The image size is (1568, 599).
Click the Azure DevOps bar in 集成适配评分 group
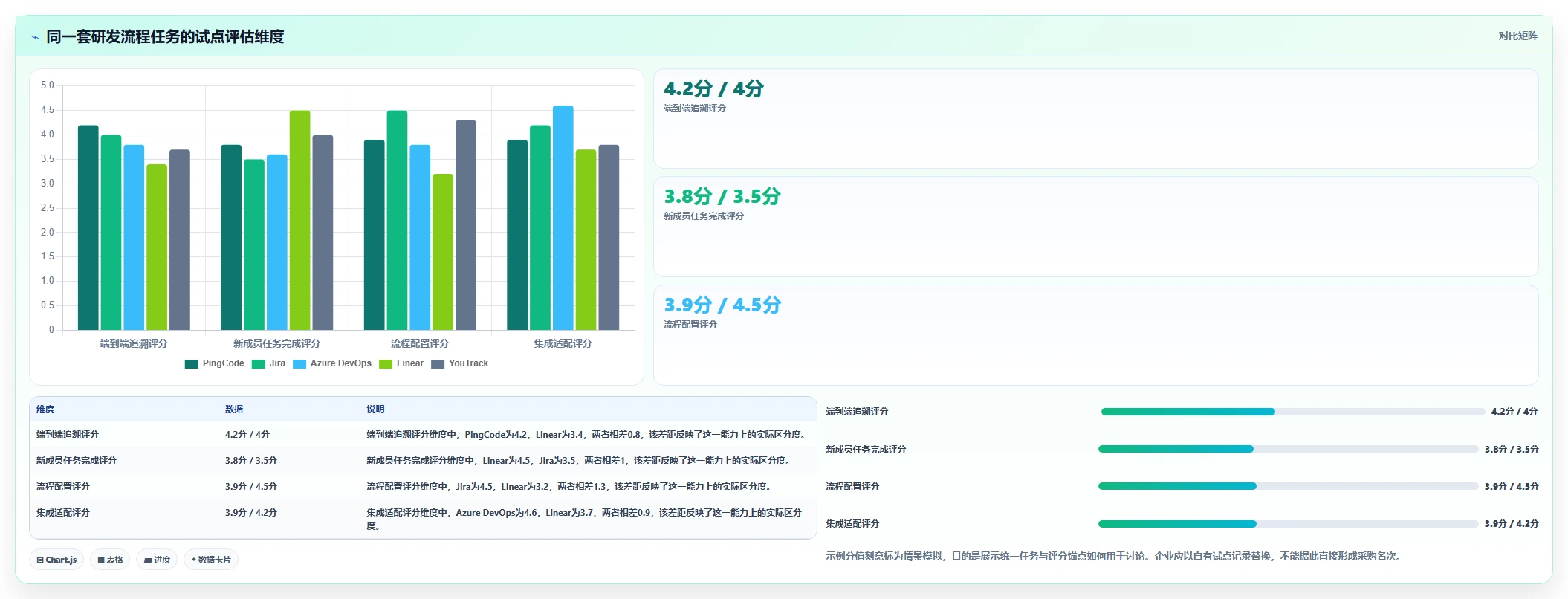tap(563, 218)
